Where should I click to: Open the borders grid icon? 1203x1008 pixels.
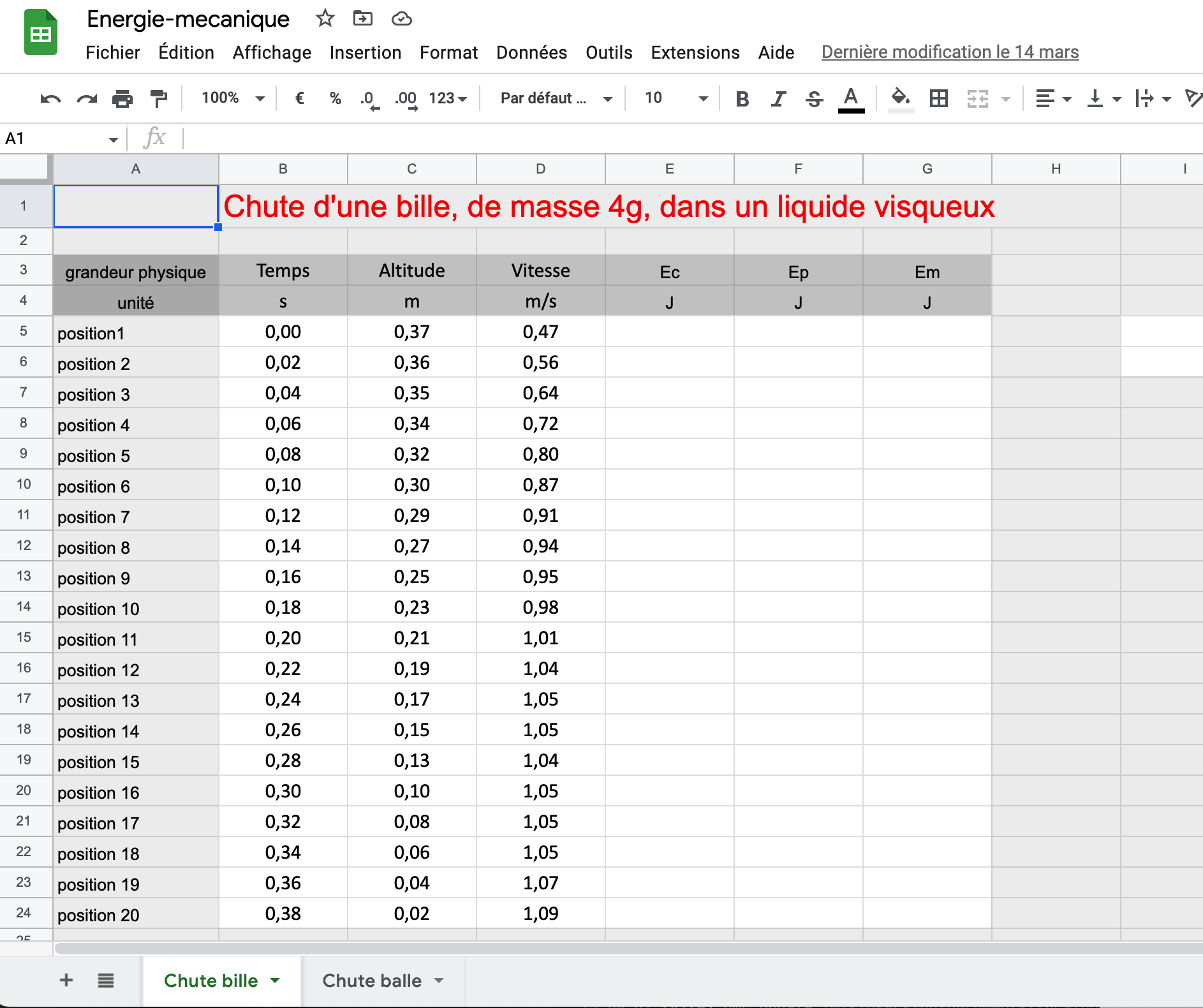point(938,99)
